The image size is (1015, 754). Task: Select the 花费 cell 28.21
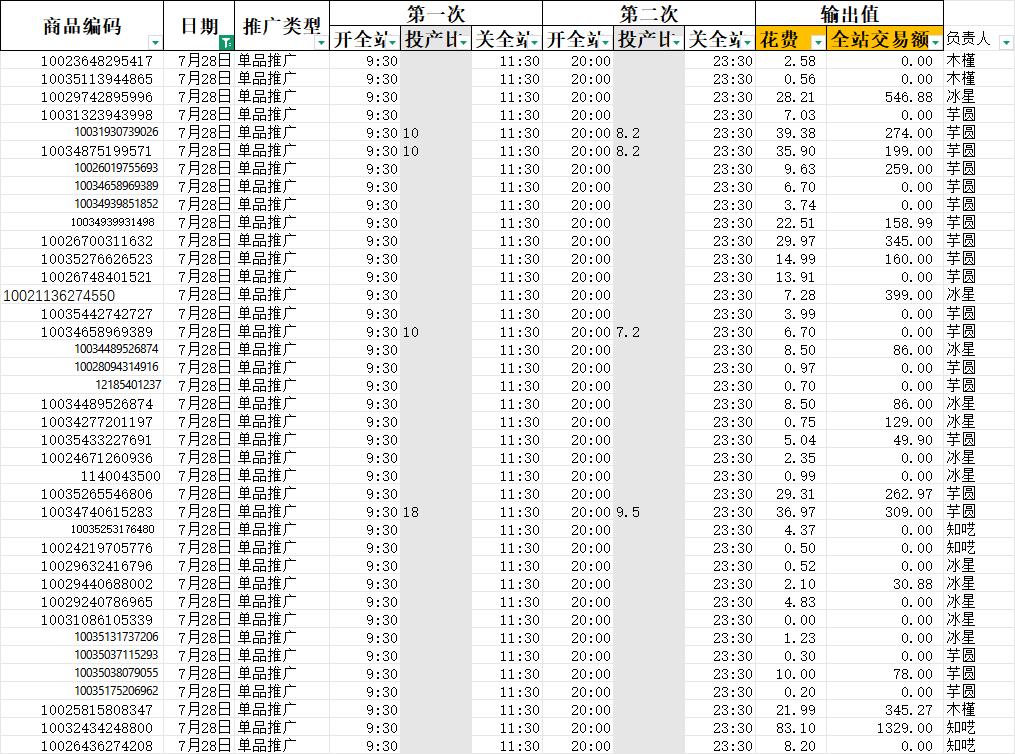pyautogui.click(x=791, y=97)
